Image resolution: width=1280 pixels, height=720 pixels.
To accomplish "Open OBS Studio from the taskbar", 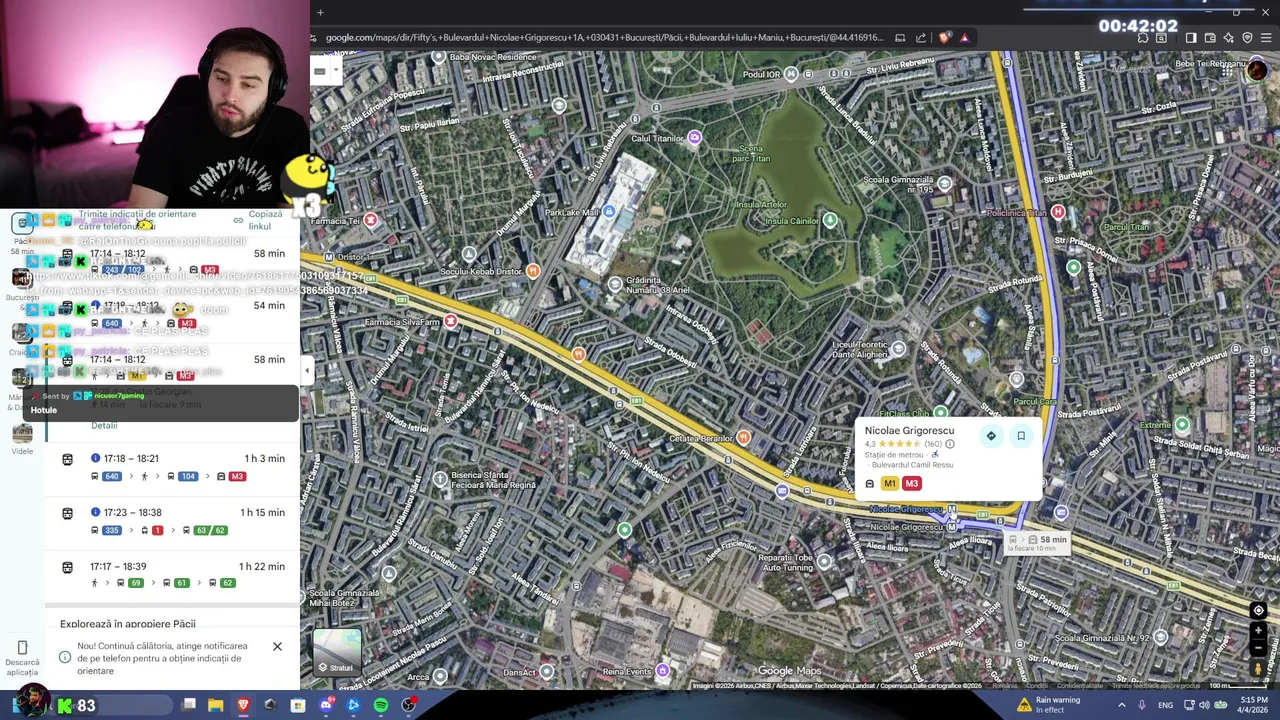I will coord(408,706).
